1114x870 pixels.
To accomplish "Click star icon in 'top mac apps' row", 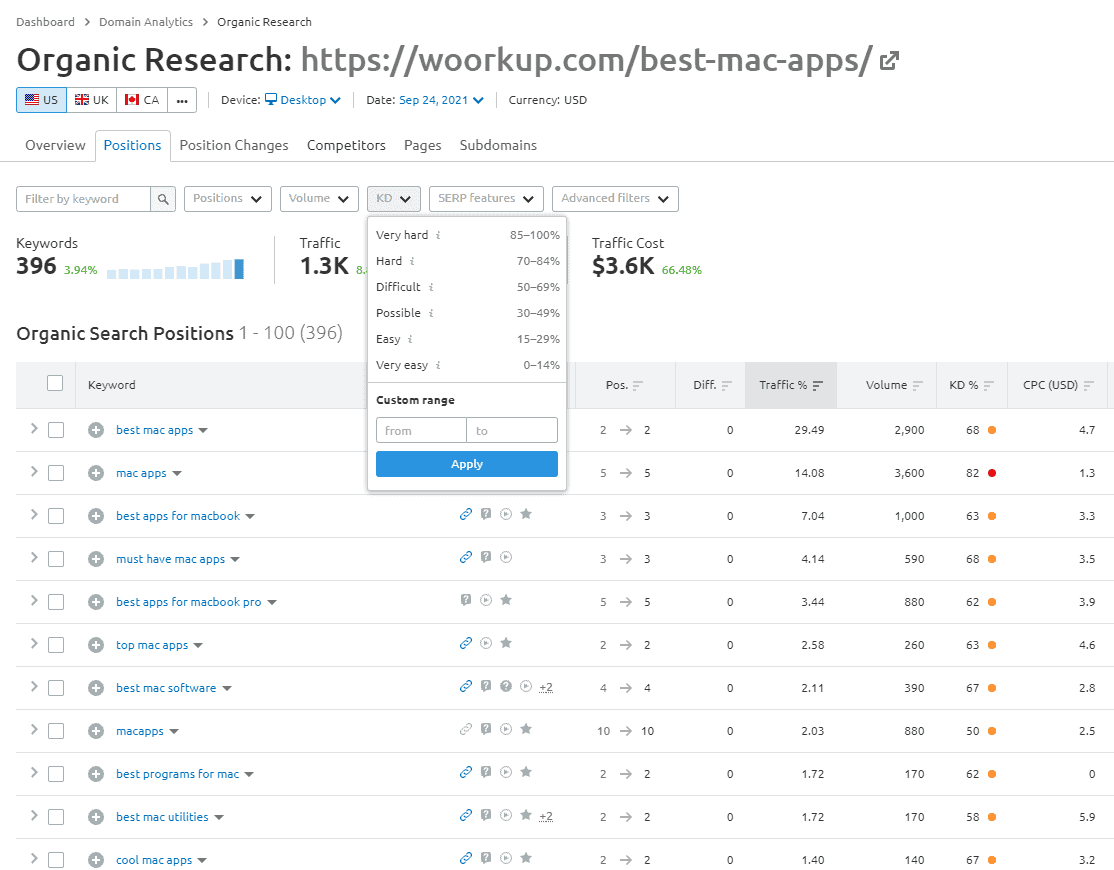I will click(x=506, y=643).
